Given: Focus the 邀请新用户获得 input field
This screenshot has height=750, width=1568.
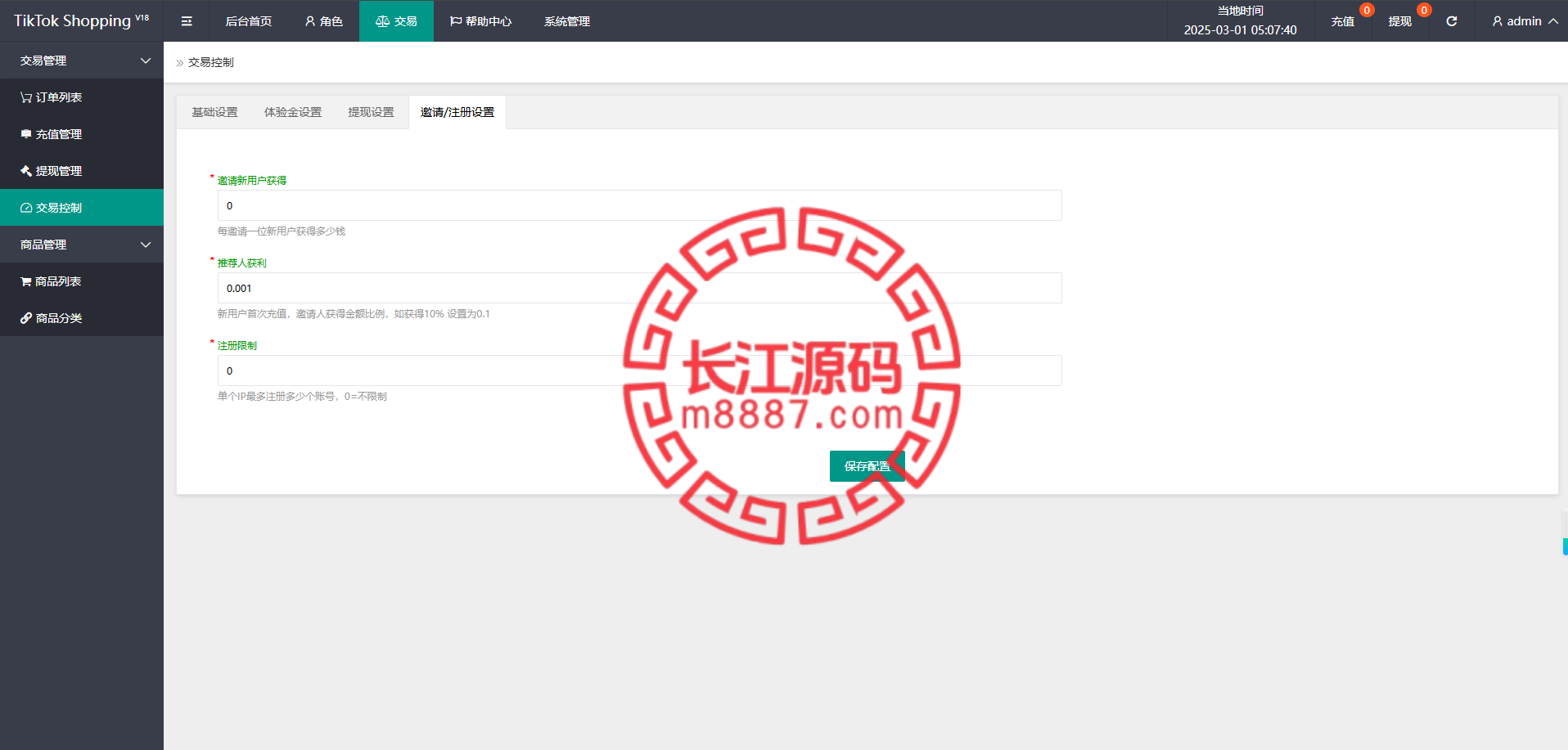Looking at the screenshot, I should [x=639, y=205].
